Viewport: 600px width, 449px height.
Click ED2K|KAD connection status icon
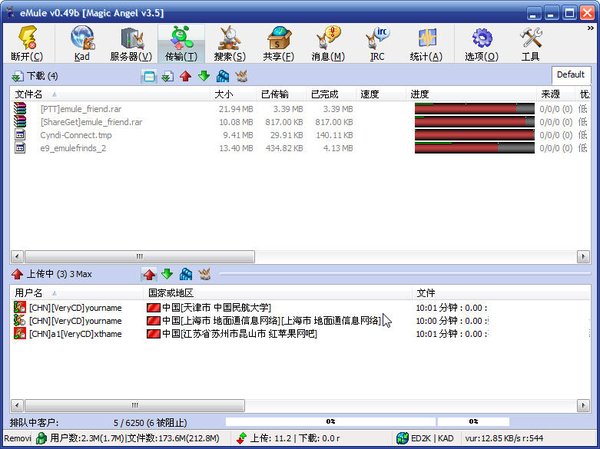pyautogui.click(x=403, y=438)
